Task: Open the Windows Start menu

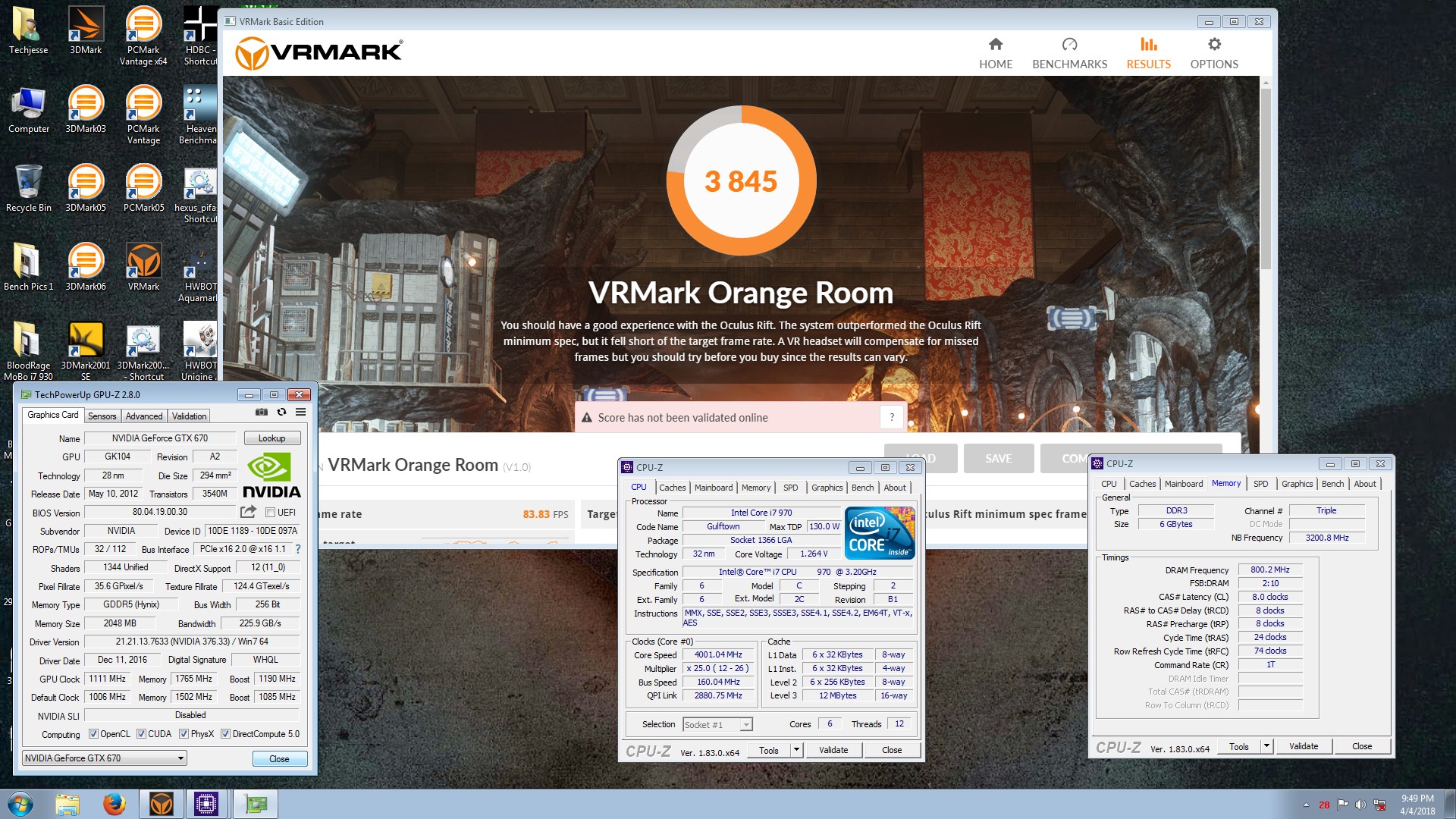Action: (20, 804)
